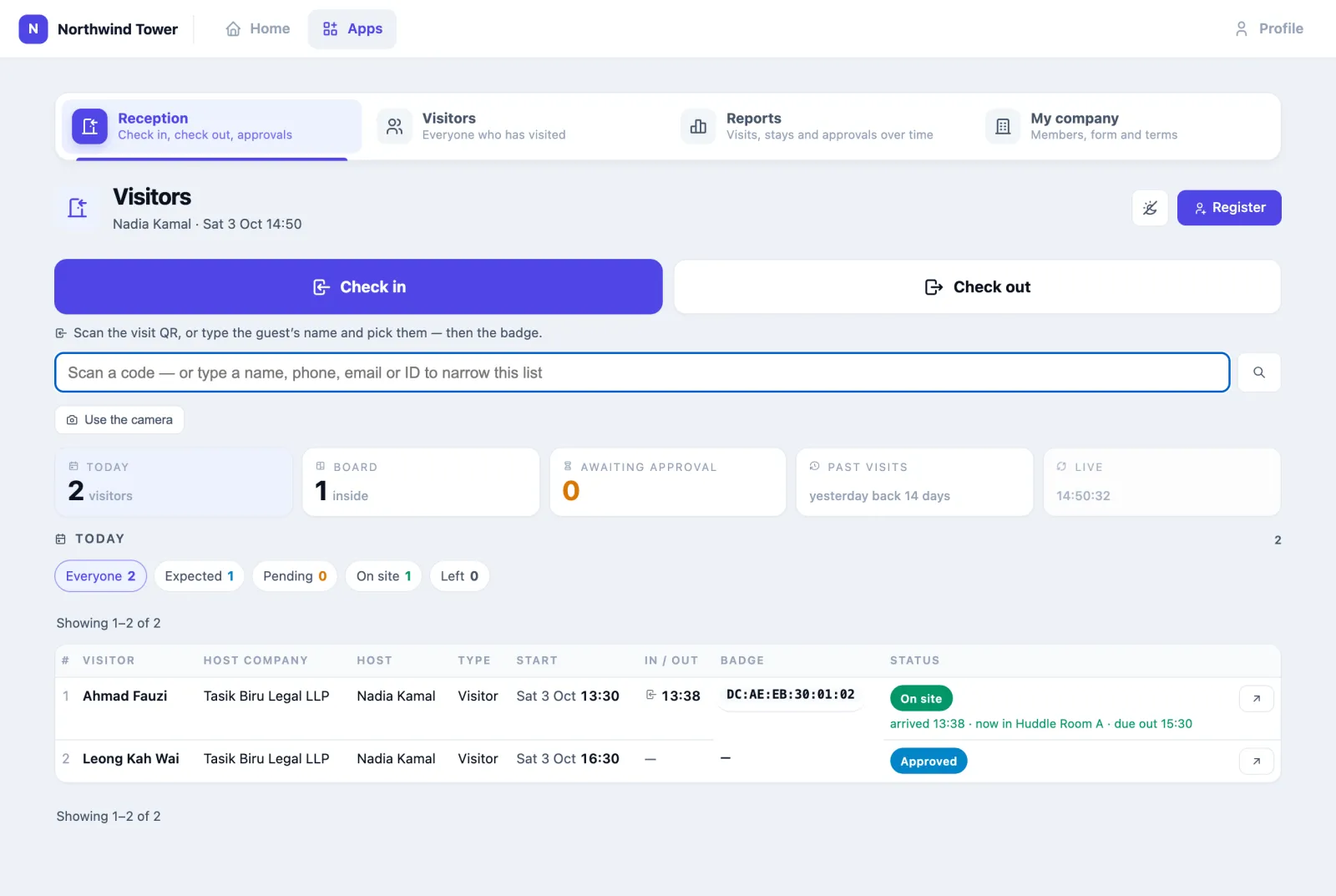The width and height of the screenshot is (1336, 896).
Task: Go to Home in the top bar
Action: (257, 29)
